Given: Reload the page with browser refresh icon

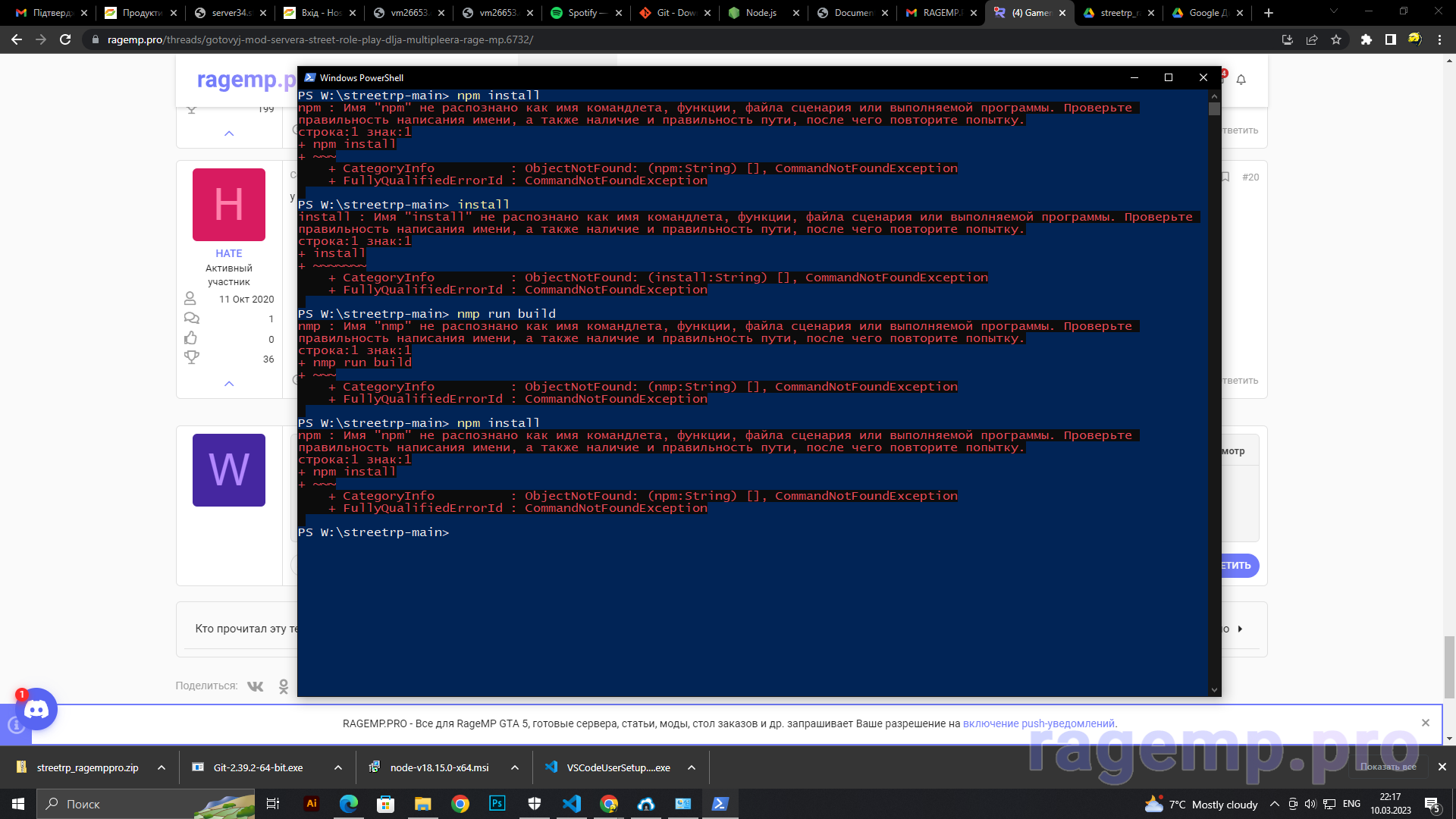Looking at the screenshot, I should point(65,39).
